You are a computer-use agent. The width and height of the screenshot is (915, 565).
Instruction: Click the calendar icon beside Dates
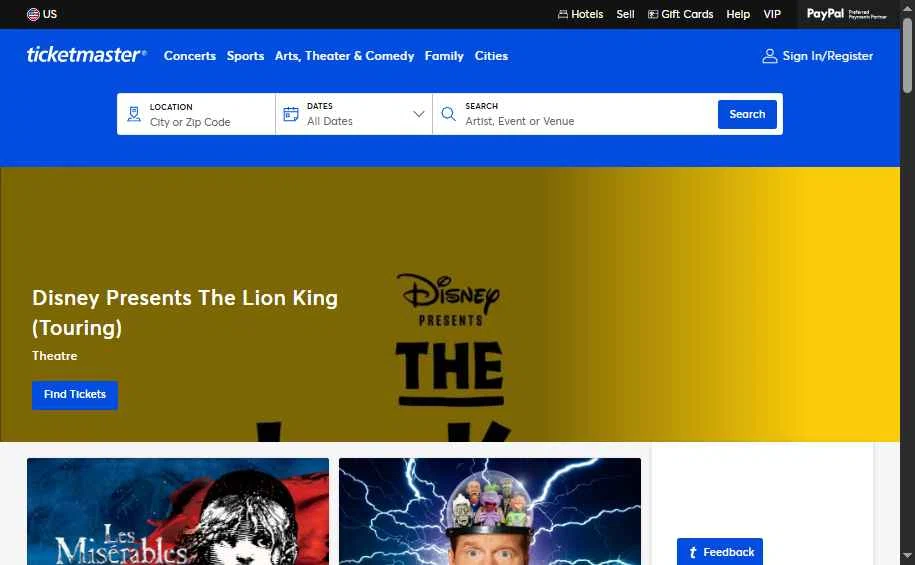click(x=291, y=114)
